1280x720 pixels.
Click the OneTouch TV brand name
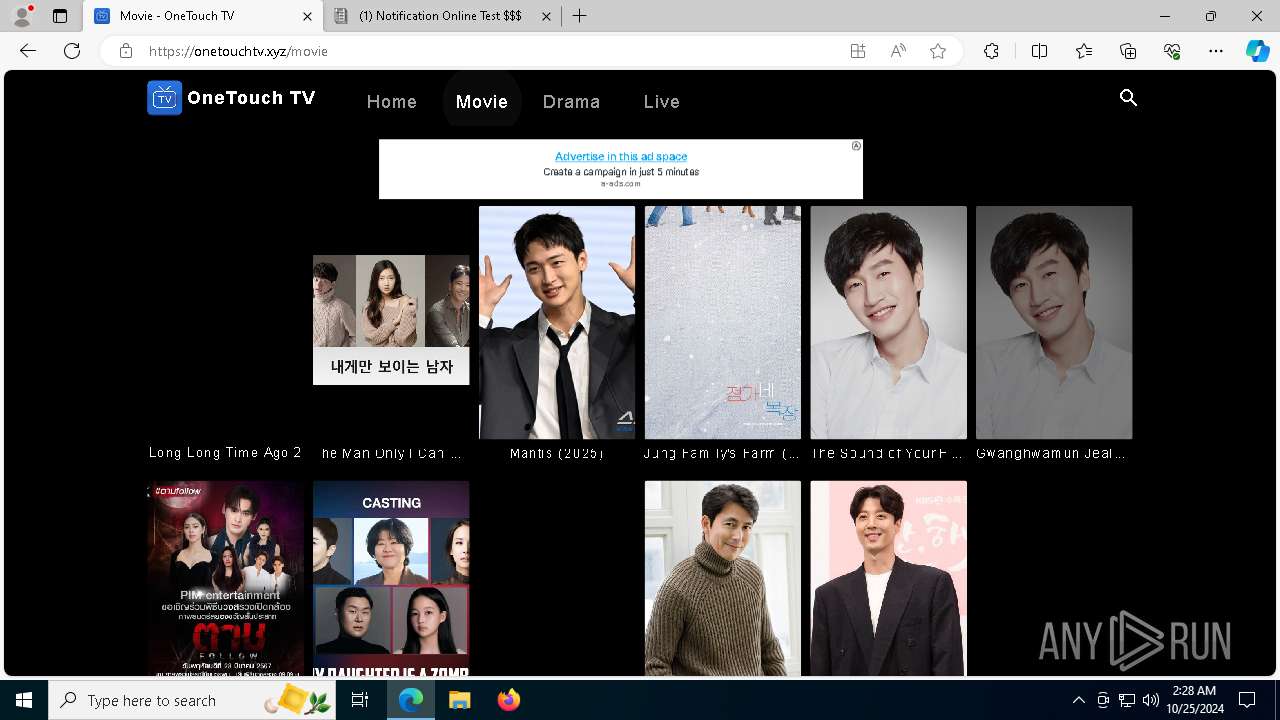tap(251, 98)
